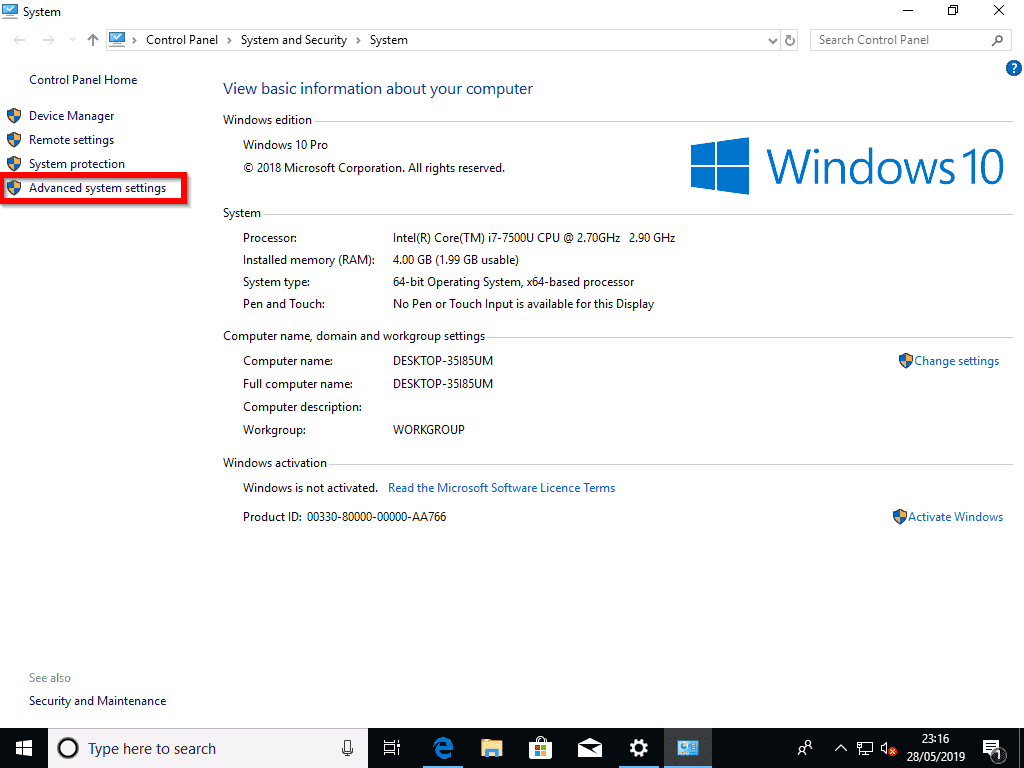This screenshot has width=1024, height=768.
Task: Go to Control Panel Home
Action: tap(83, 80)
